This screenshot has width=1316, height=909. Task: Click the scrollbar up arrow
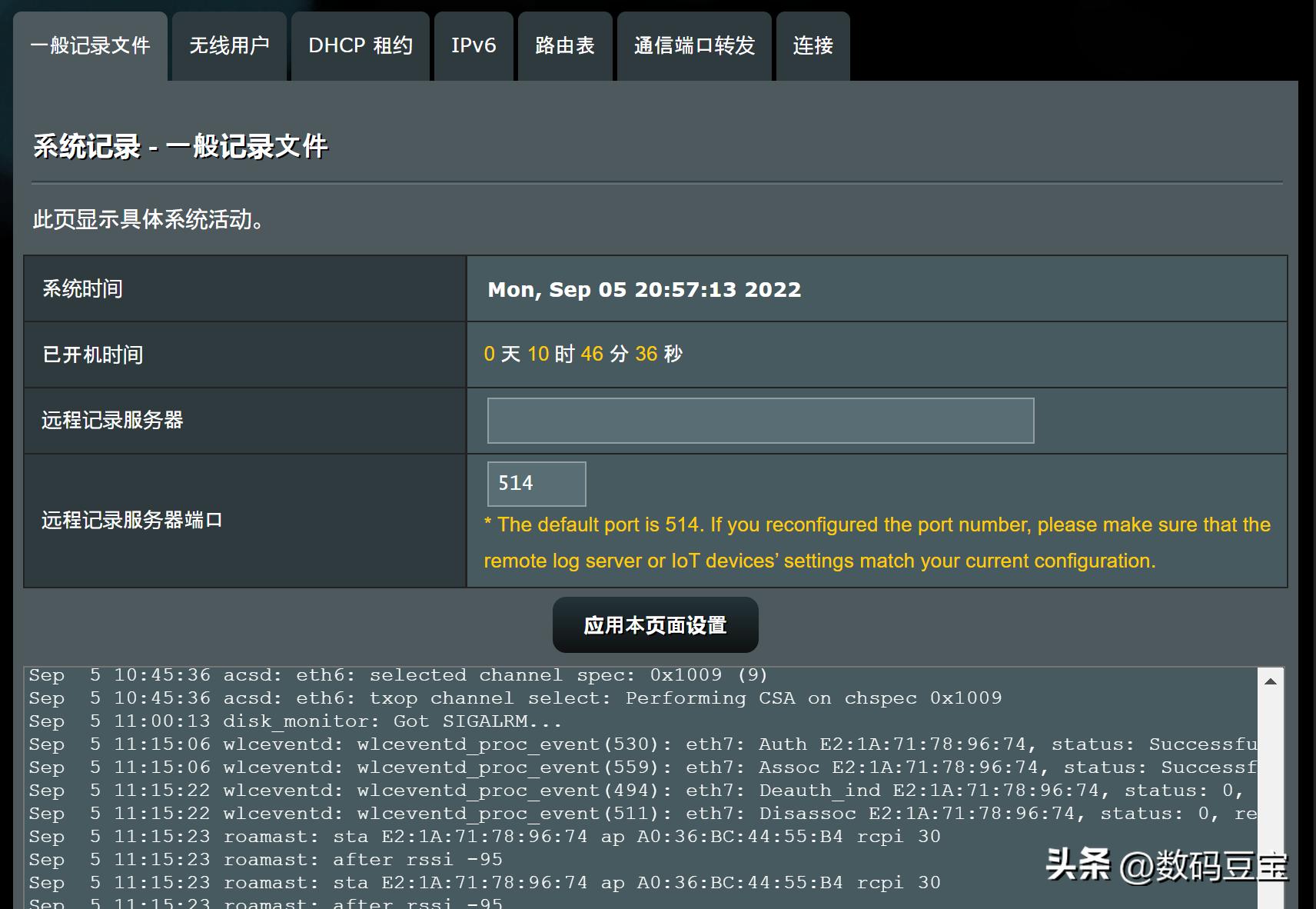click(x=1272, y=680)
